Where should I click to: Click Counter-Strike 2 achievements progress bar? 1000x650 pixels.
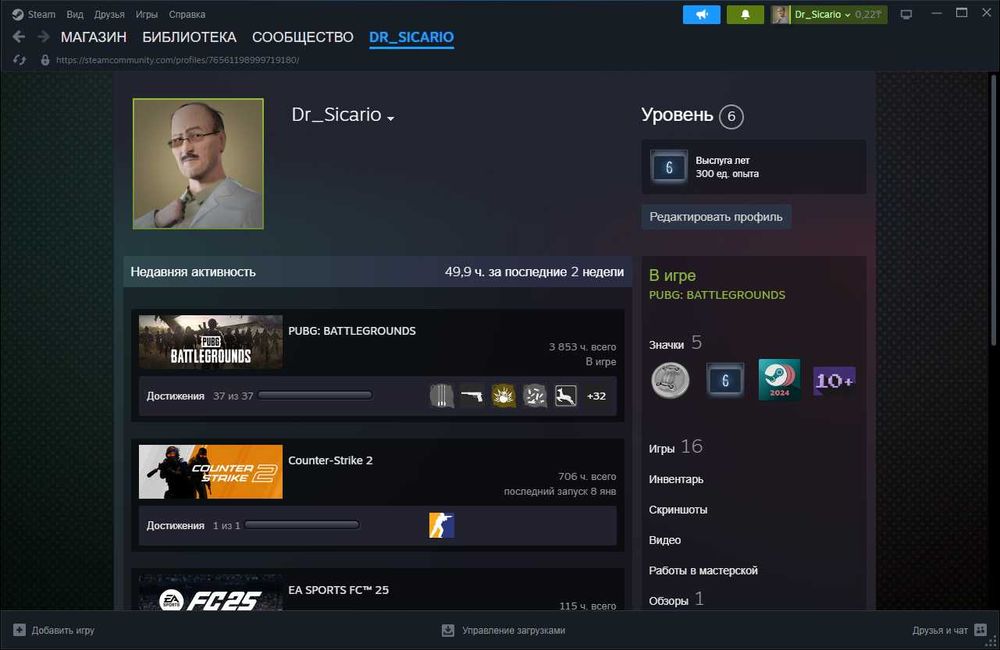tap(302, 525)
